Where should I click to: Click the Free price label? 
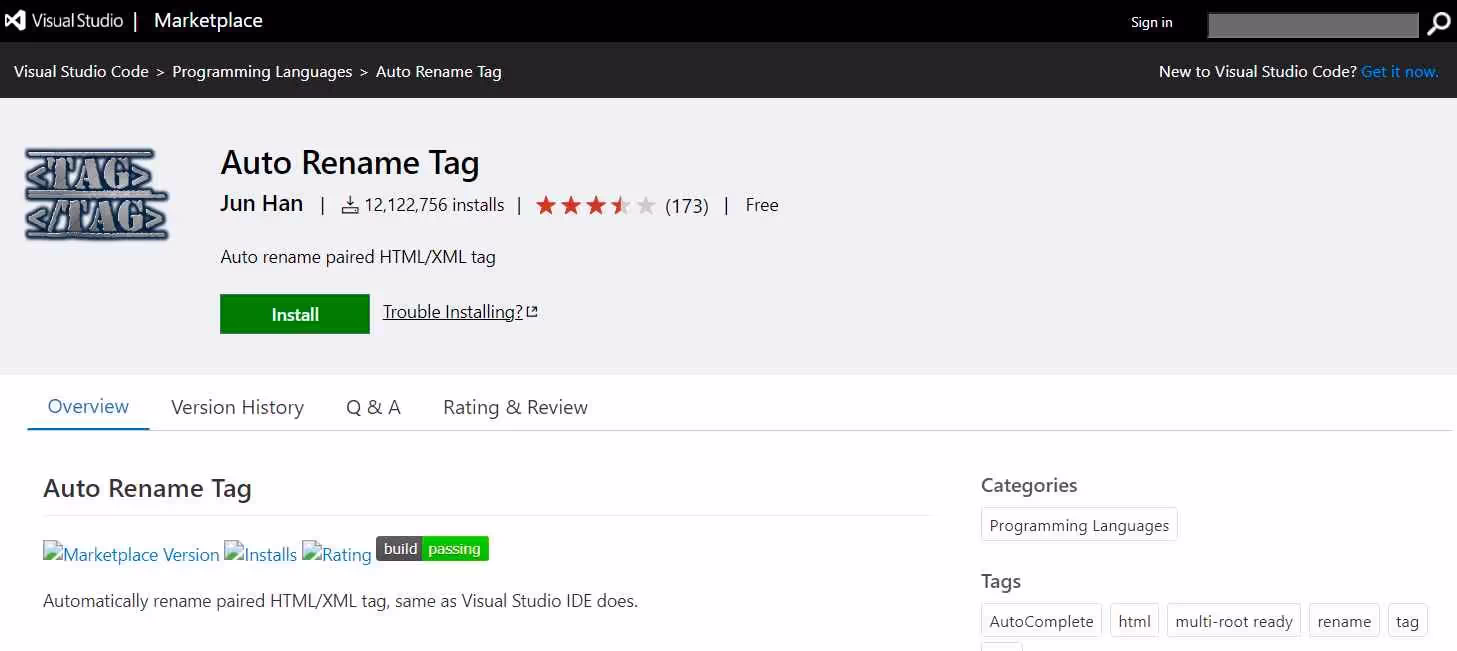point(762,205)
